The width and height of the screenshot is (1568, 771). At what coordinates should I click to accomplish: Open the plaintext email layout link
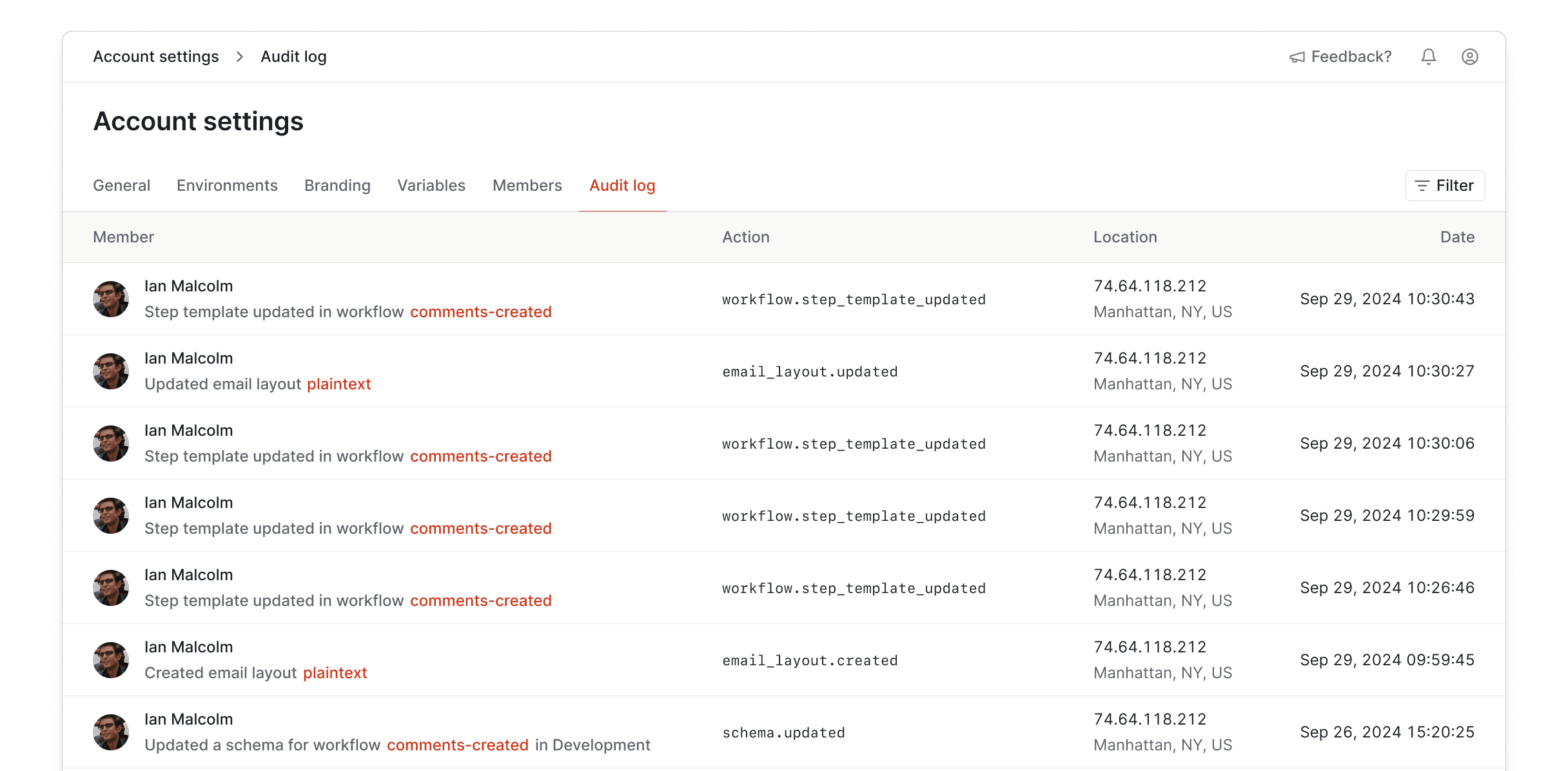[x=338, y=384]
